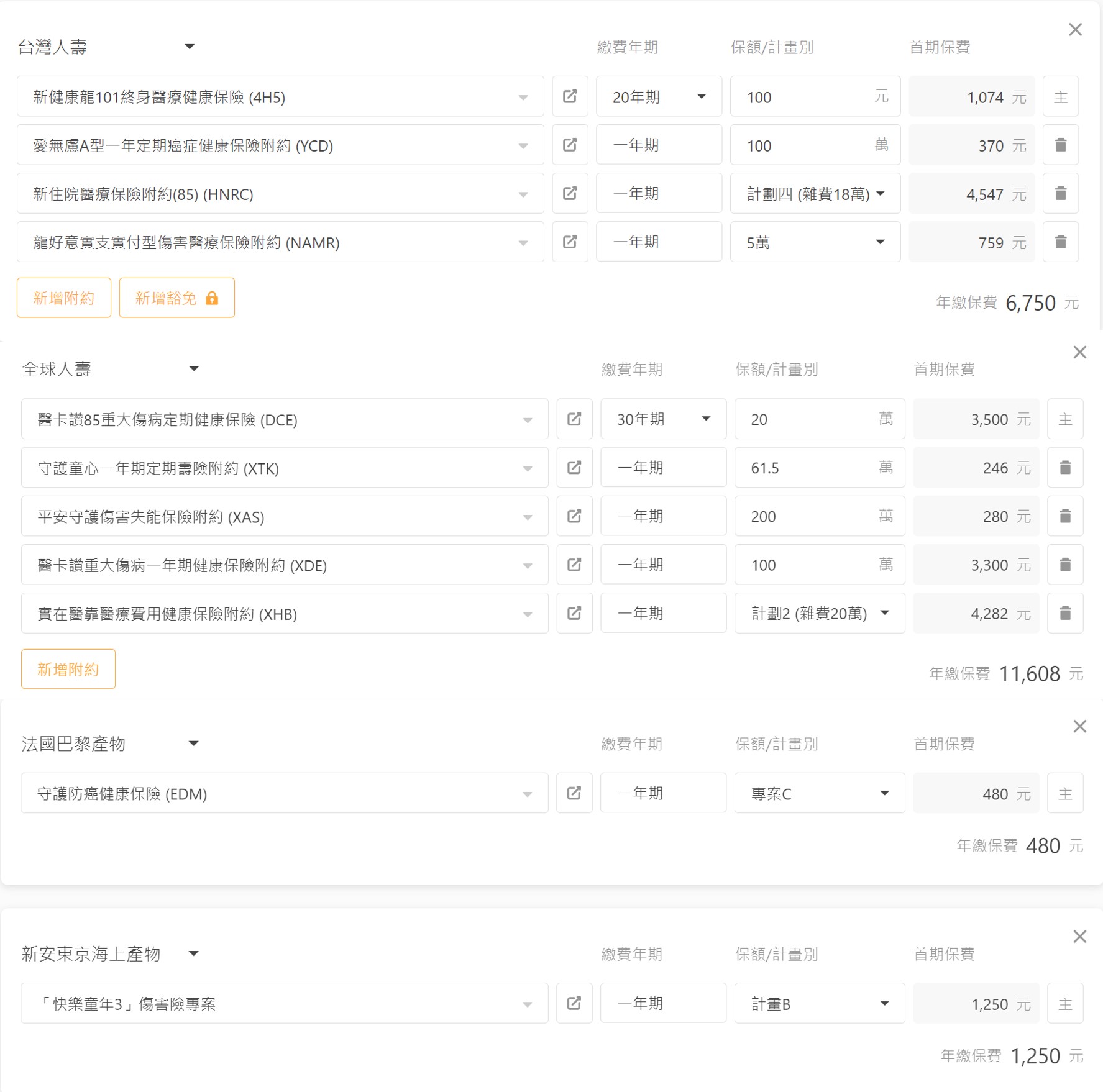
Task: Open external link for 平安守護傷害失能 (XAS)
Action: [x=574, y=516]
